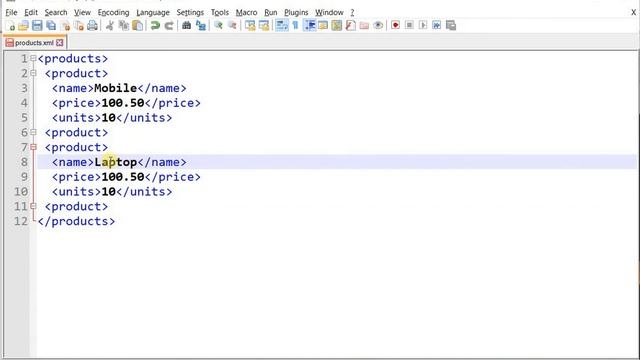640x360 pixels.
Task: Zoom in using the magnifier plus icon
Action: 218,26
